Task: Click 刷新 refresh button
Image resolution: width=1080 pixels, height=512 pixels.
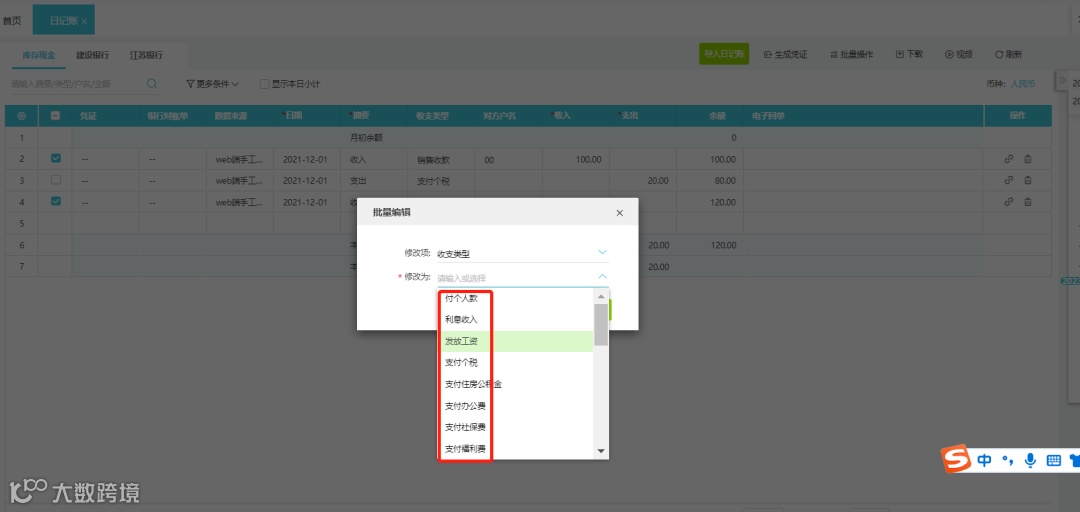Action: (x=1008, y=54)
